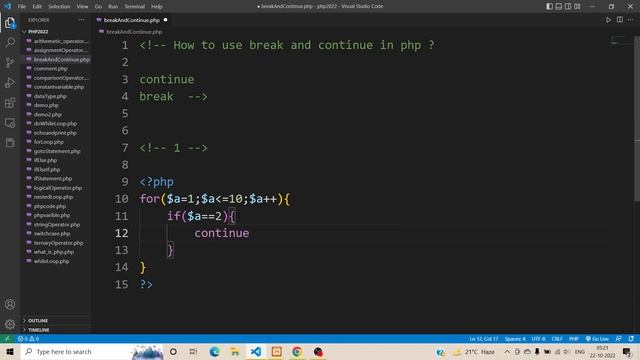Toggle Secondary Side Bar layout icon
The width and height of the screenshot is (640, 360).
pyautogui.click(x=568, y=6)
